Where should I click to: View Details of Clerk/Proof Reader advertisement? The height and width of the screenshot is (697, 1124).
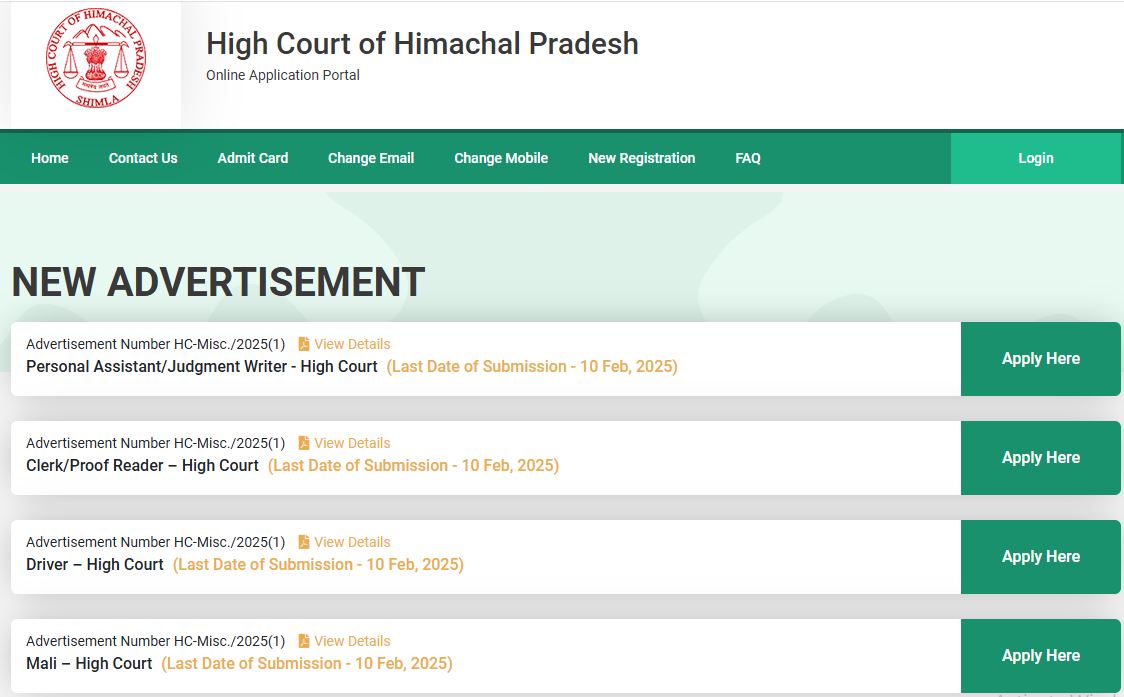(352, 443)
